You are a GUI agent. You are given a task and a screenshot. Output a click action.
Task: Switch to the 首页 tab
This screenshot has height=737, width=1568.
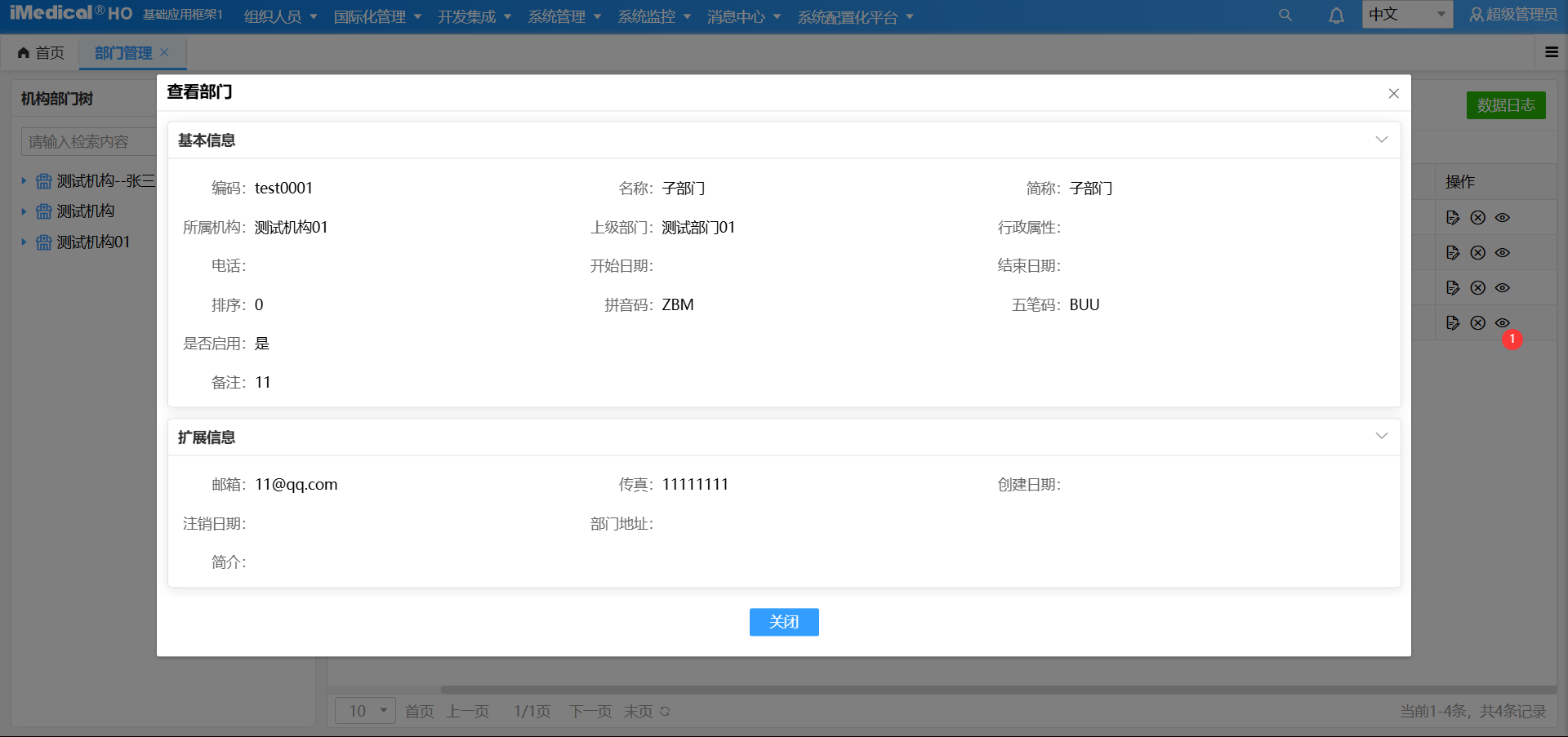[x=41, y=53]
